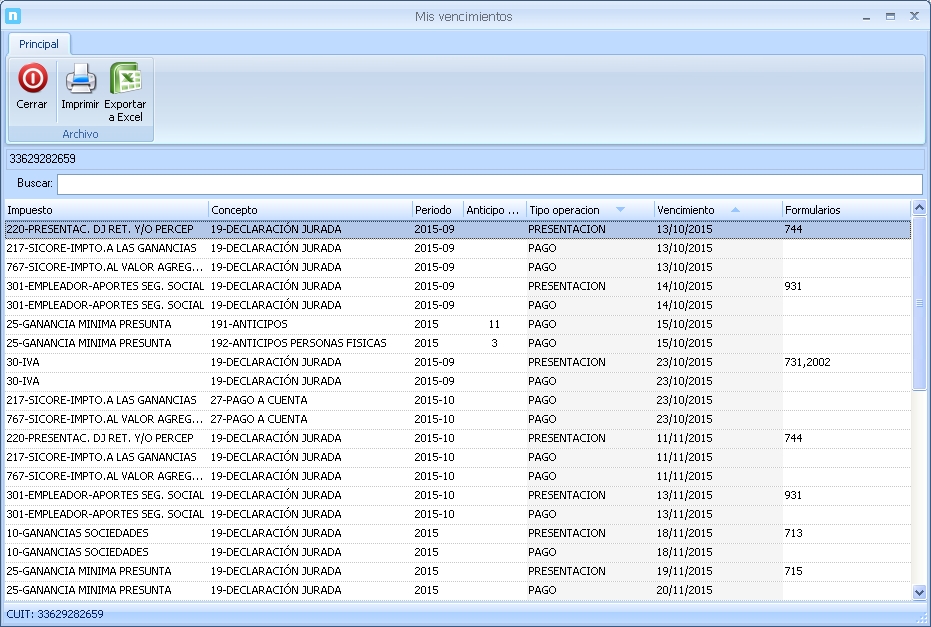931x627 pixels.
Task: Switch to the Principal ribbon tab
Action: (x=39, y=44)
